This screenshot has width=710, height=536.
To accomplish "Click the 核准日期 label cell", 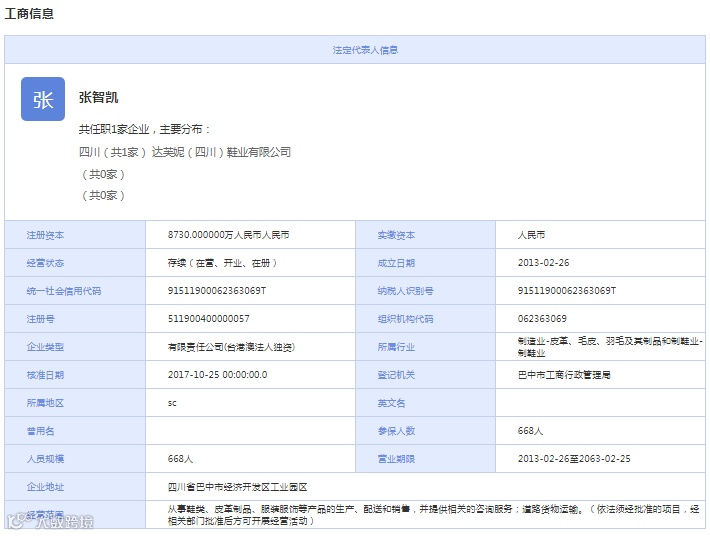I will (75, 375).
